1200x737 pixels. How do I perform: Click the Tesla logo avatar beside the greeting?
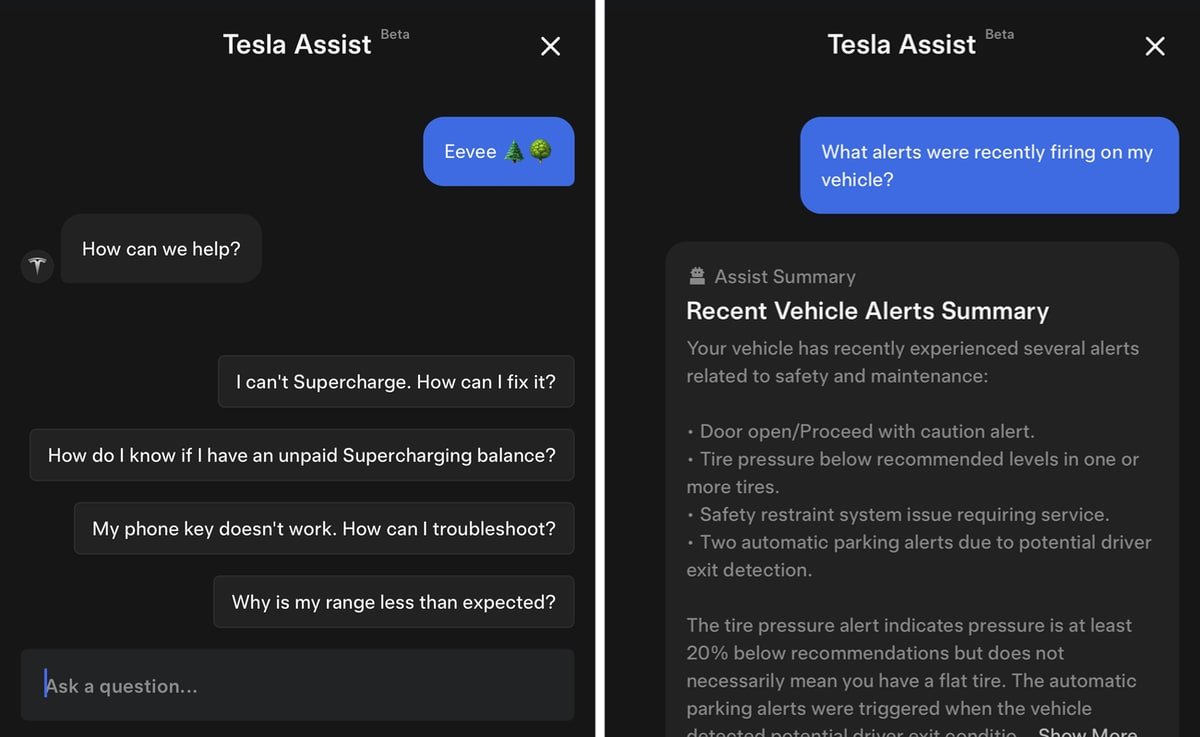click(38, 266)
